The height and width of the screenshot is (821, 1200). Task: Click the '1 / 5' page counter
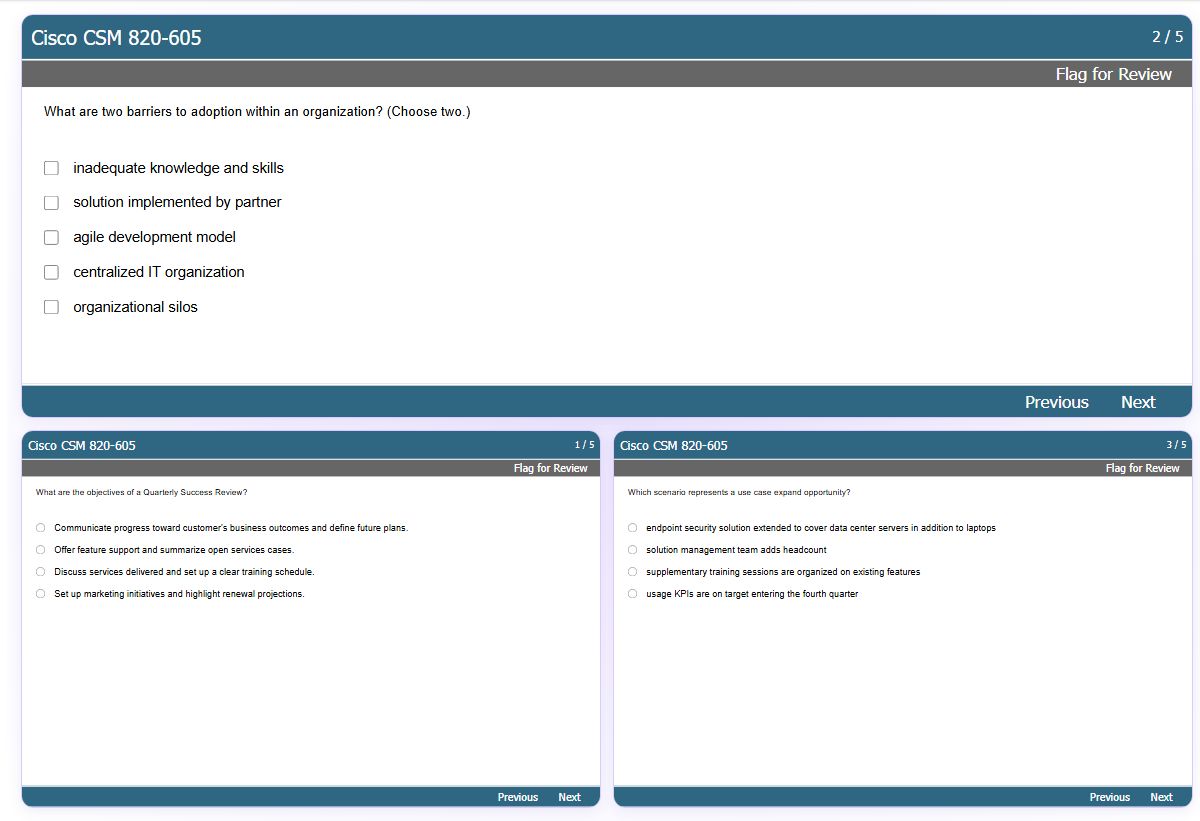point(584,445)
